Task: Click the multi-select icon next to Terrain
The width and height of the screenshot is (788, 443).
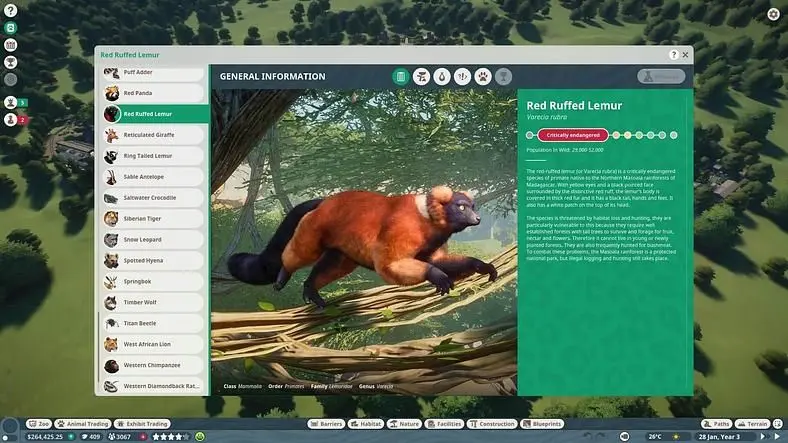Action: [778, 424]
